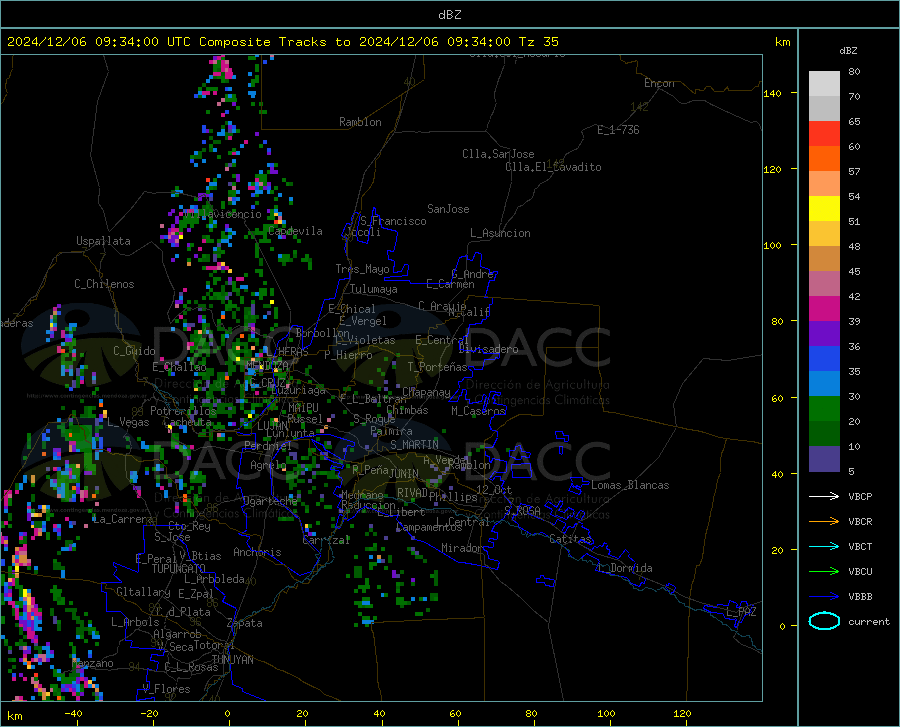Click the 'km' label at bottom-left corner
This screenshot has width=900, height=727.
click(14, 716)
